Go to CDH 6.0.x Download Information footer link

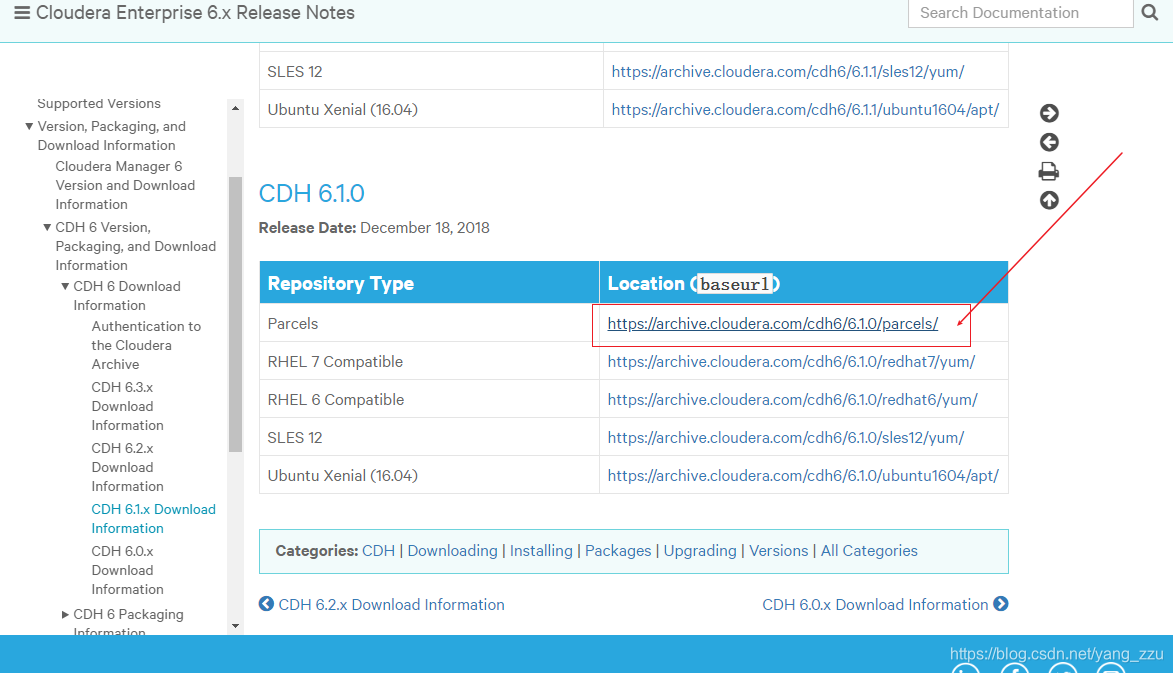pyautogui.click(x=875, y=604)
